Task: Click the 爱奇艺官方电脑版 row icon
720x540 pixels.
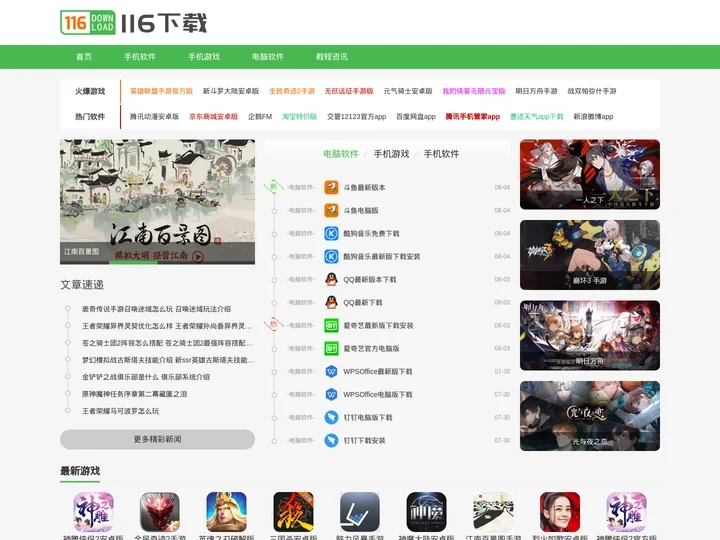Action: pyautogui.click(x=331, y=349)
